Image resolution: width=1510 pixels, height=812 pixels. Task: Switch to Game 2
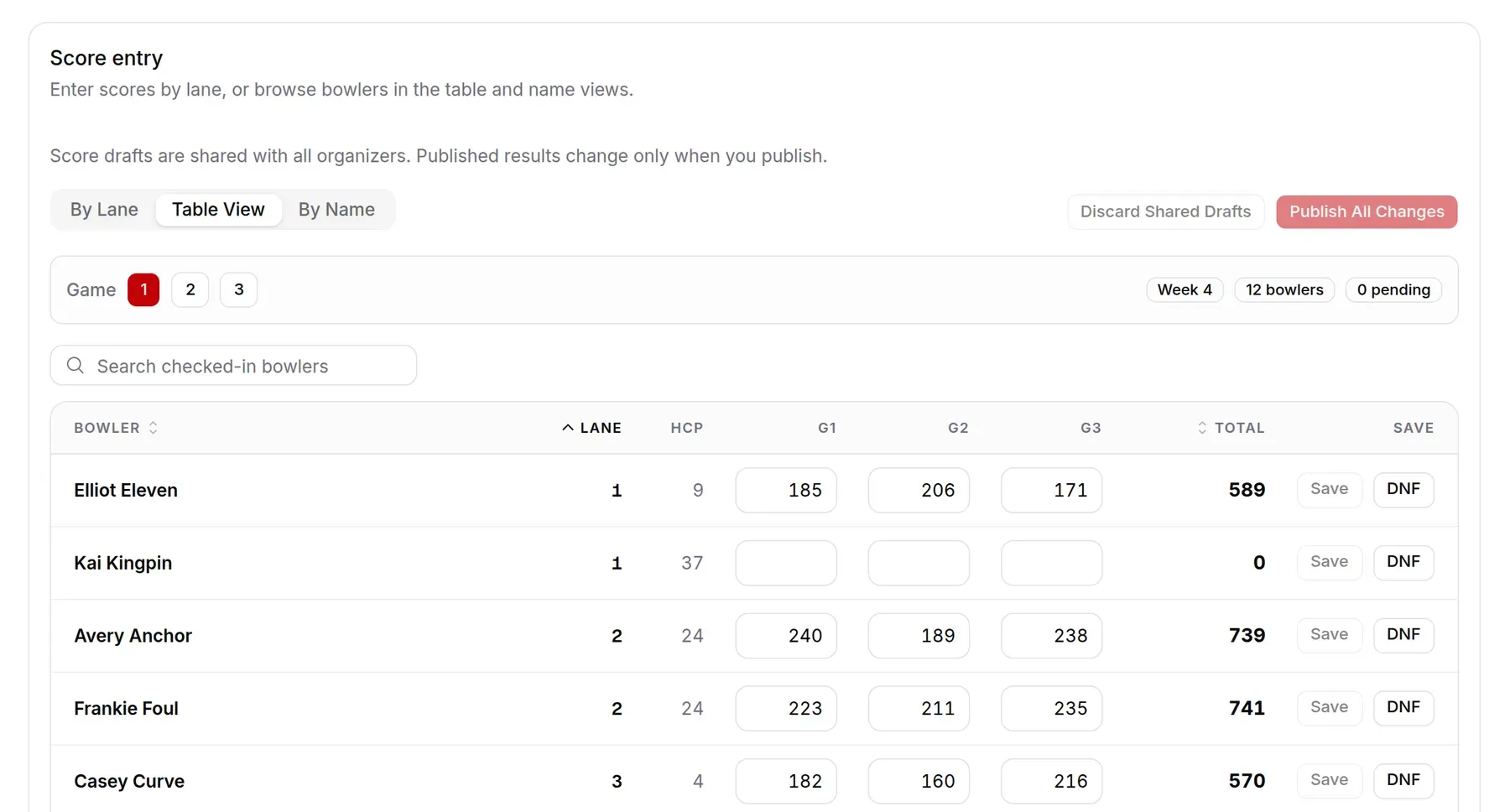pos(190,289)
